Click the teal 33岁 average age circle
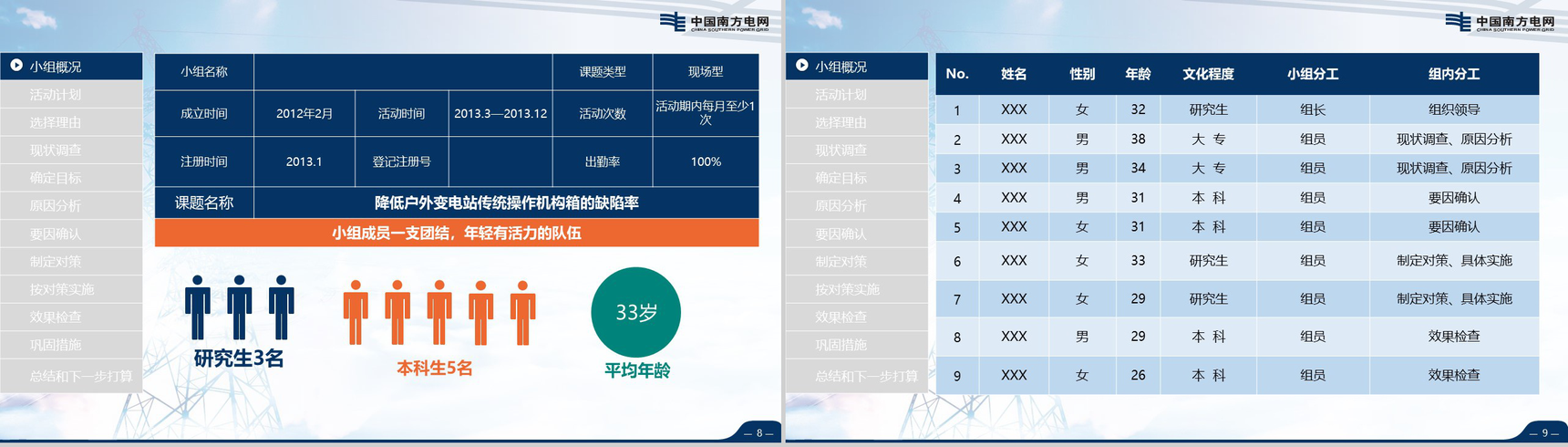 pyautogui.click(x=636, y=312)
